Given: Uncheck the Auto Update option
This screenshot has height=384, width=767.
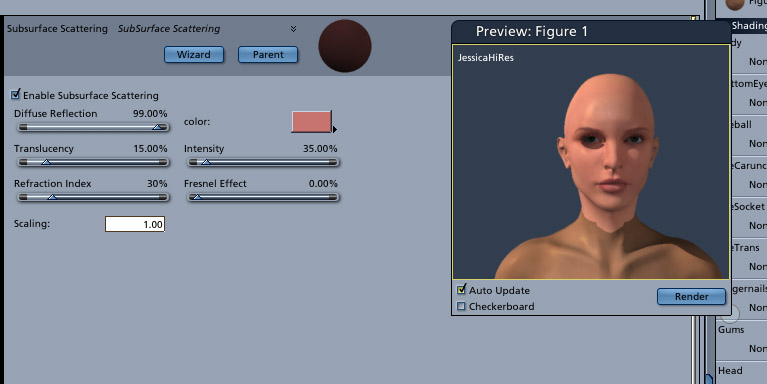Looking at the screenshot, I should tap(461, 290).
